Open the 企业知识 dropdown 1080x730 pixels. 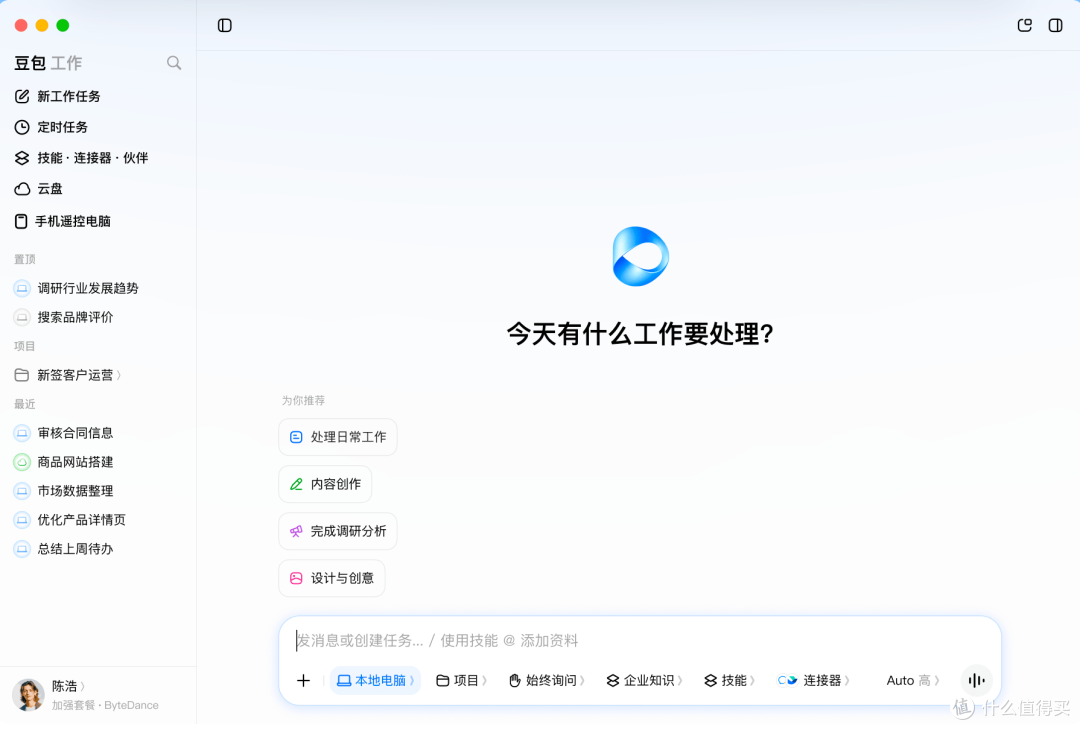[645, 681]
